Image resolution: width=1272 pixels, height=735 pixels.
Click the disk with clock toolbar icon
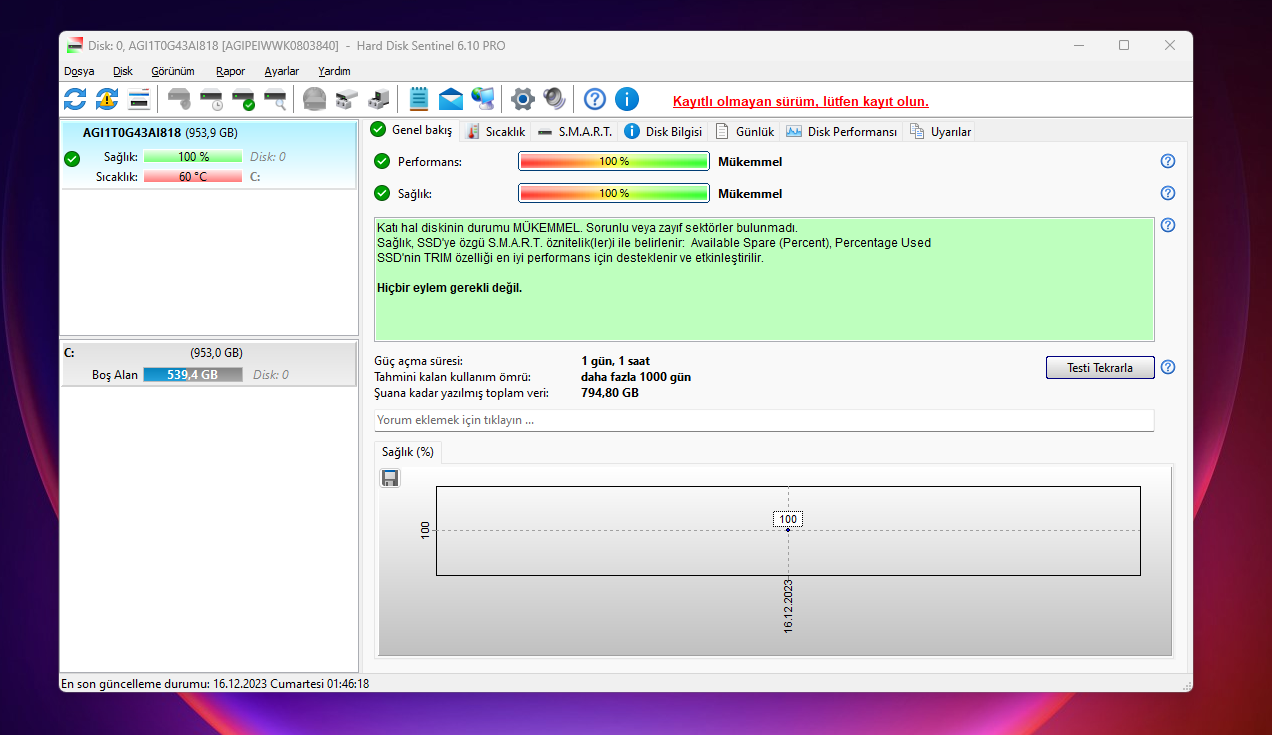211,99
